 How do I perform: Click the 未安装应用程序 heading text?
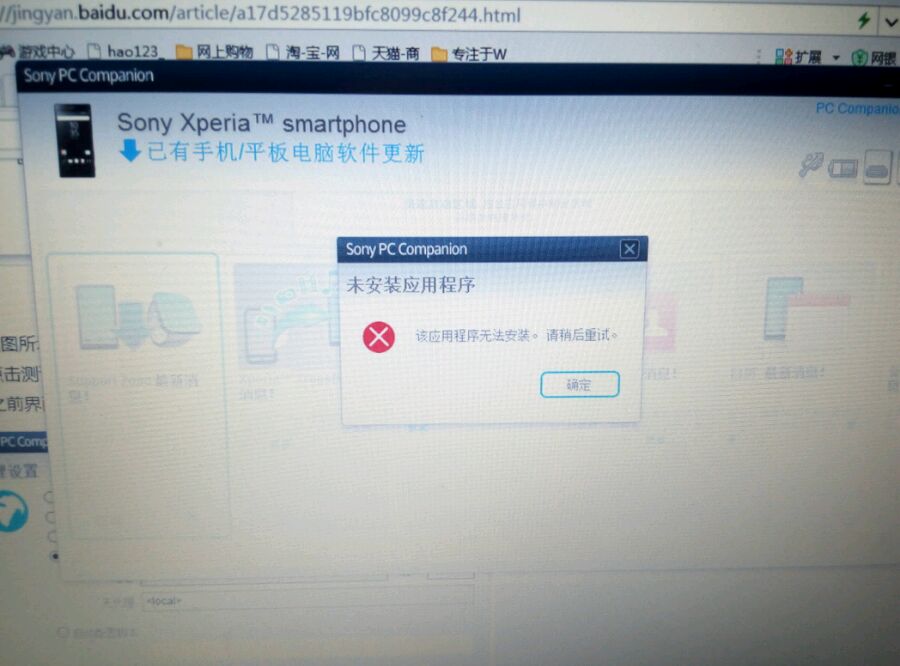411,284
